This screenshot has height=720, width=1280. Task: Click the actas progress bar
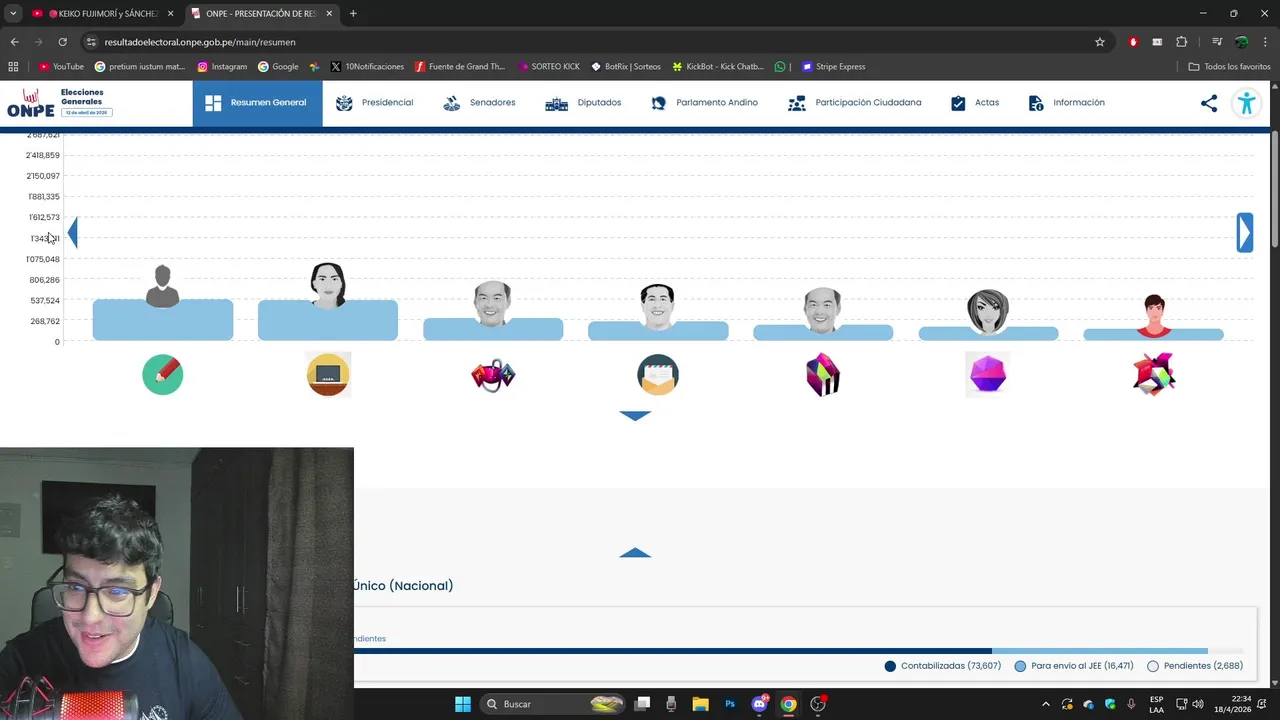coord(798,651)
